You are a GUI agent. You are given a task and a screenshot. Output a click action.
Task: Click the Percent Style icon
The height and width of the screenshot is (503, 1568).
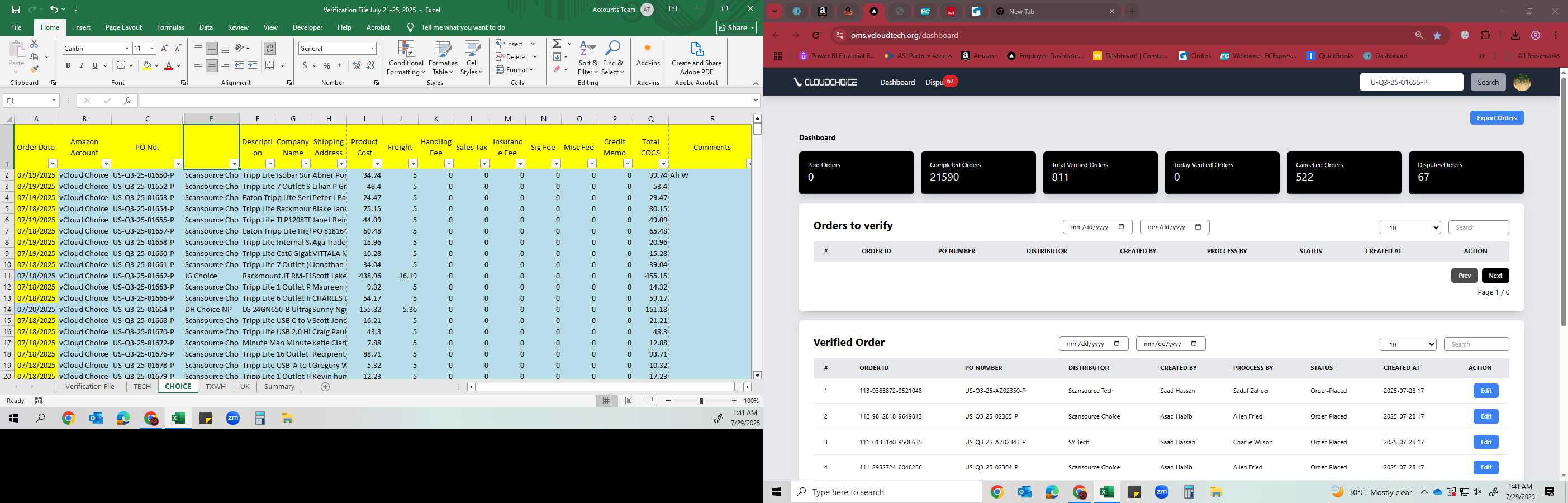(327, 65)
